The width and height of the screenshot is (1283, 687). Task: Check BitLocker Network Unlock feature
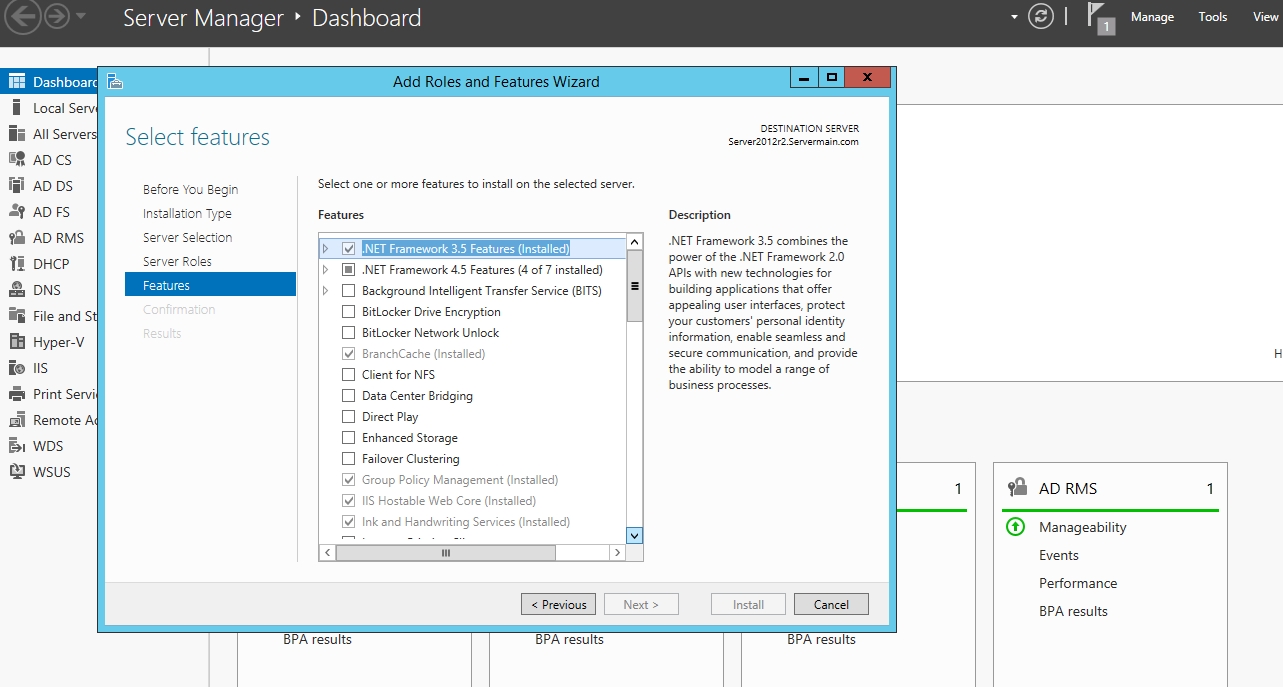coord(349,333)
